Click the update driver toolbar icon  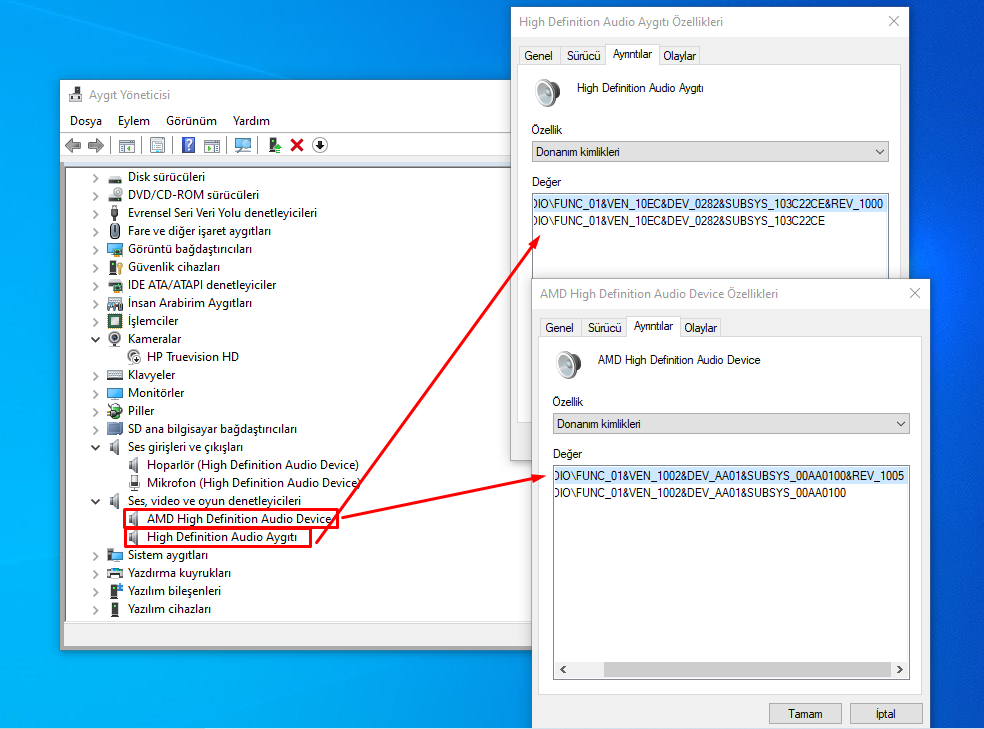coord(274,146)
